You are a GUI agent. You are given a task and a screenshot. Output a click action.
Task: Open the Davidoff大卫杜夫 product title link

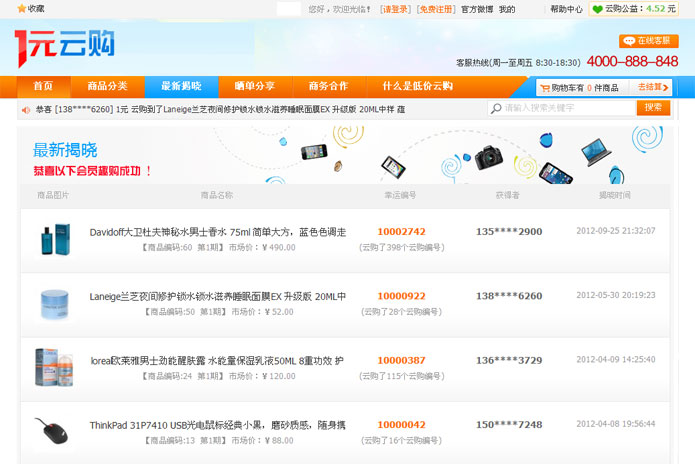pos(218,232)
